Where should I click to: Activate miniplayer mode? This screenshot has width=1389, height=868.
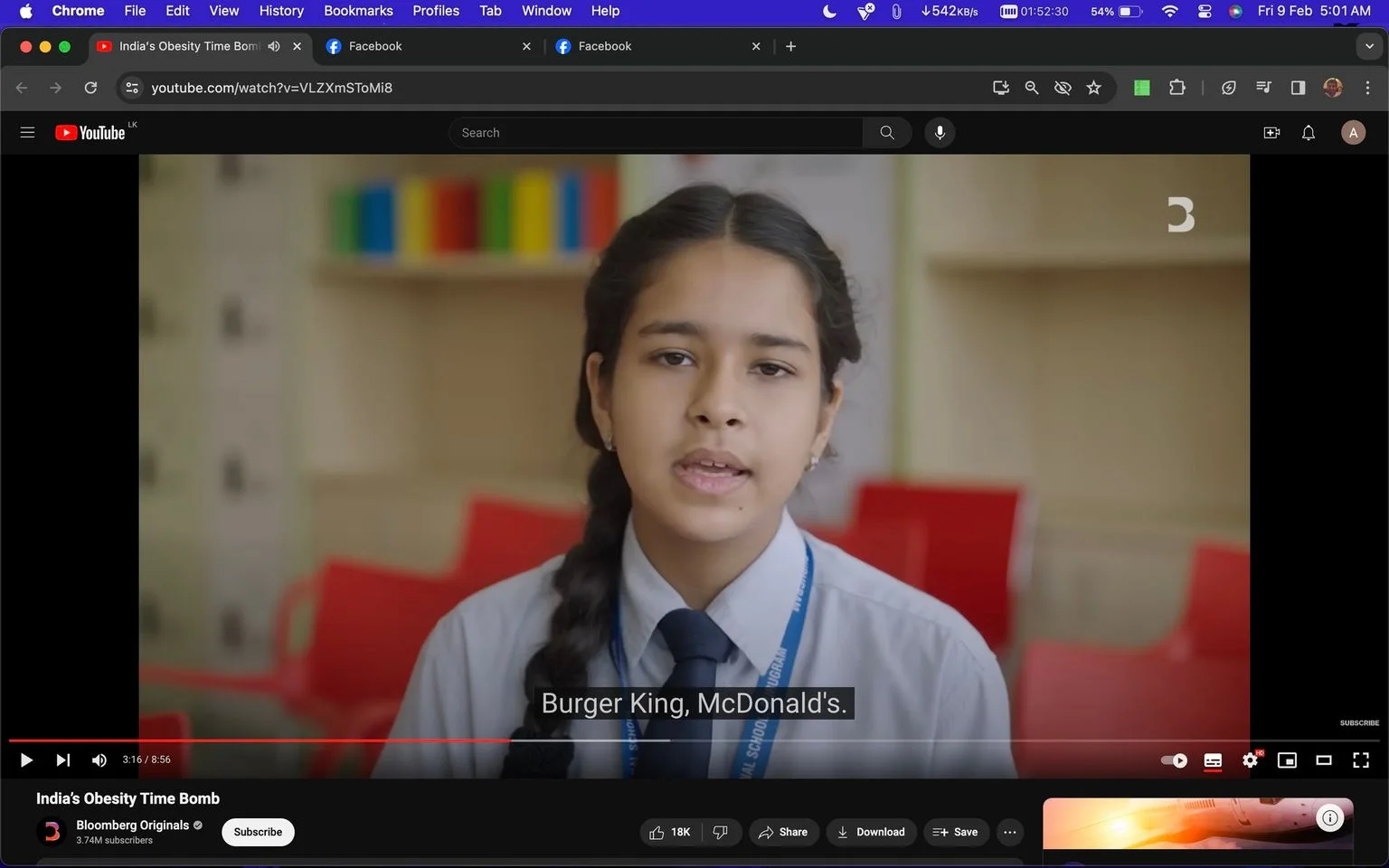pos(1287,760)
